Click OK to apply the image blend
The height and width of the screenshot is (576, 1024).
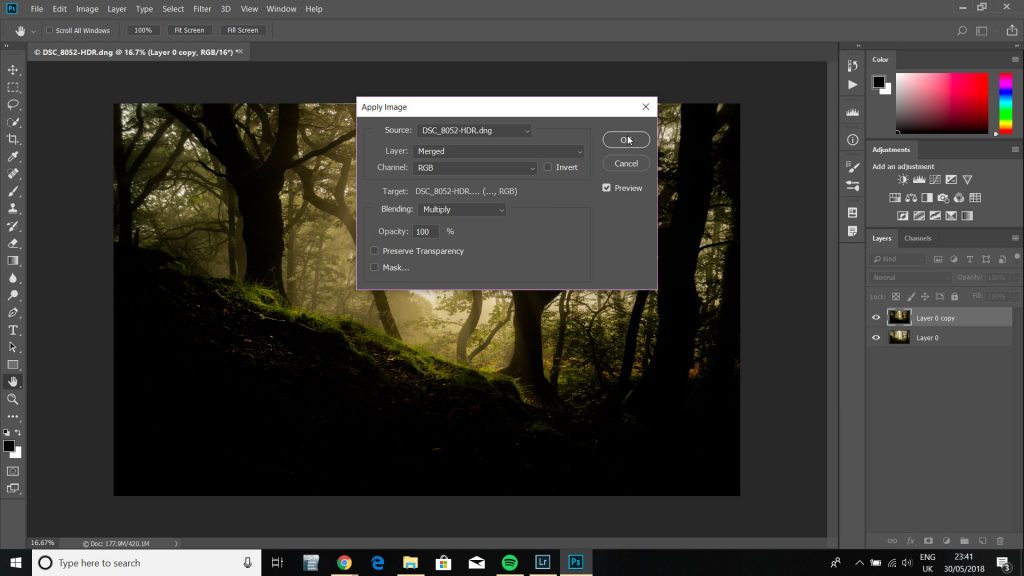point(626,140)
